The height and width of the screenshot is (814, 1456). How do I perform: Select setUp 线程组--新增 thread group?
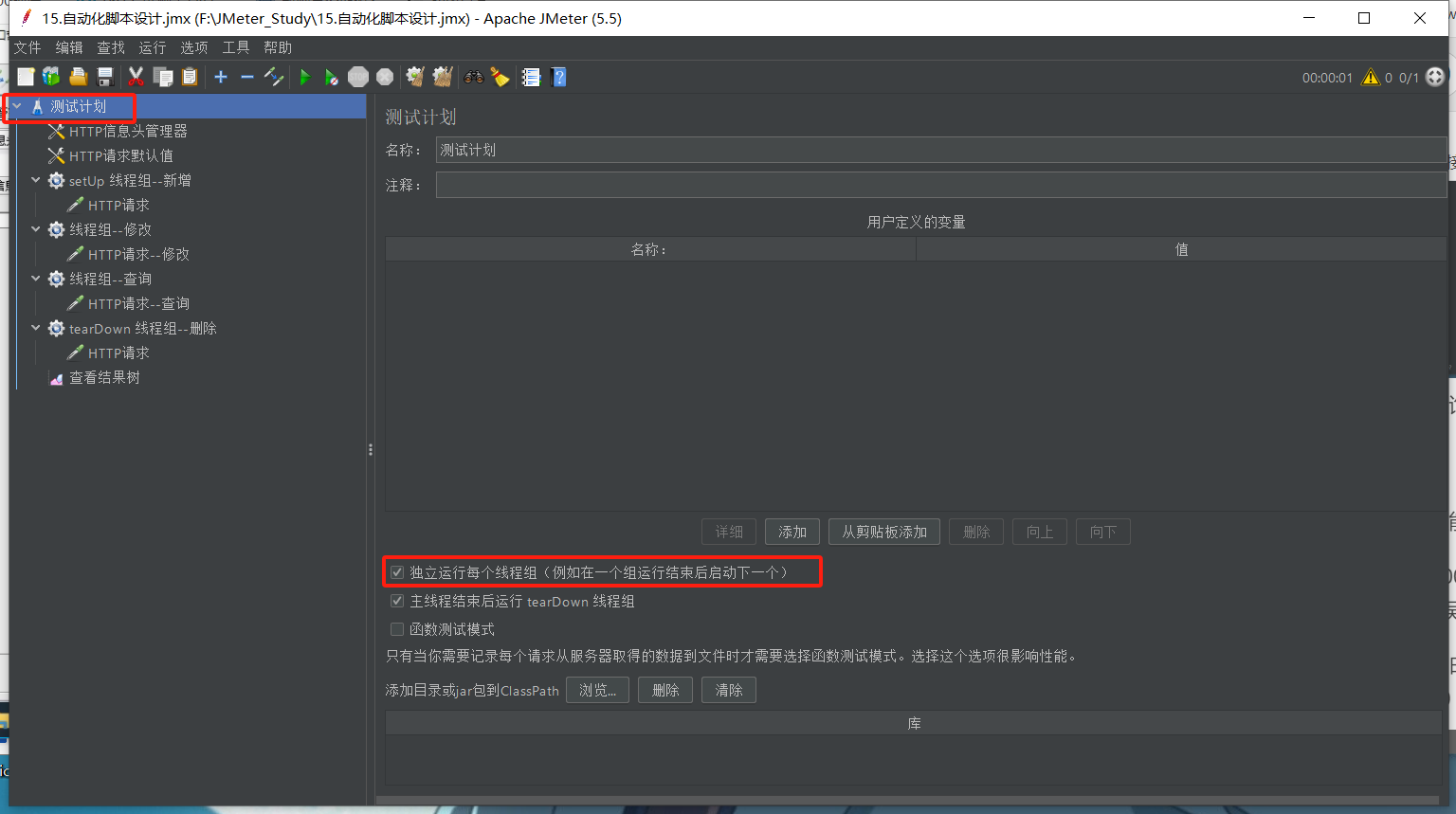(x=130, y=180)
